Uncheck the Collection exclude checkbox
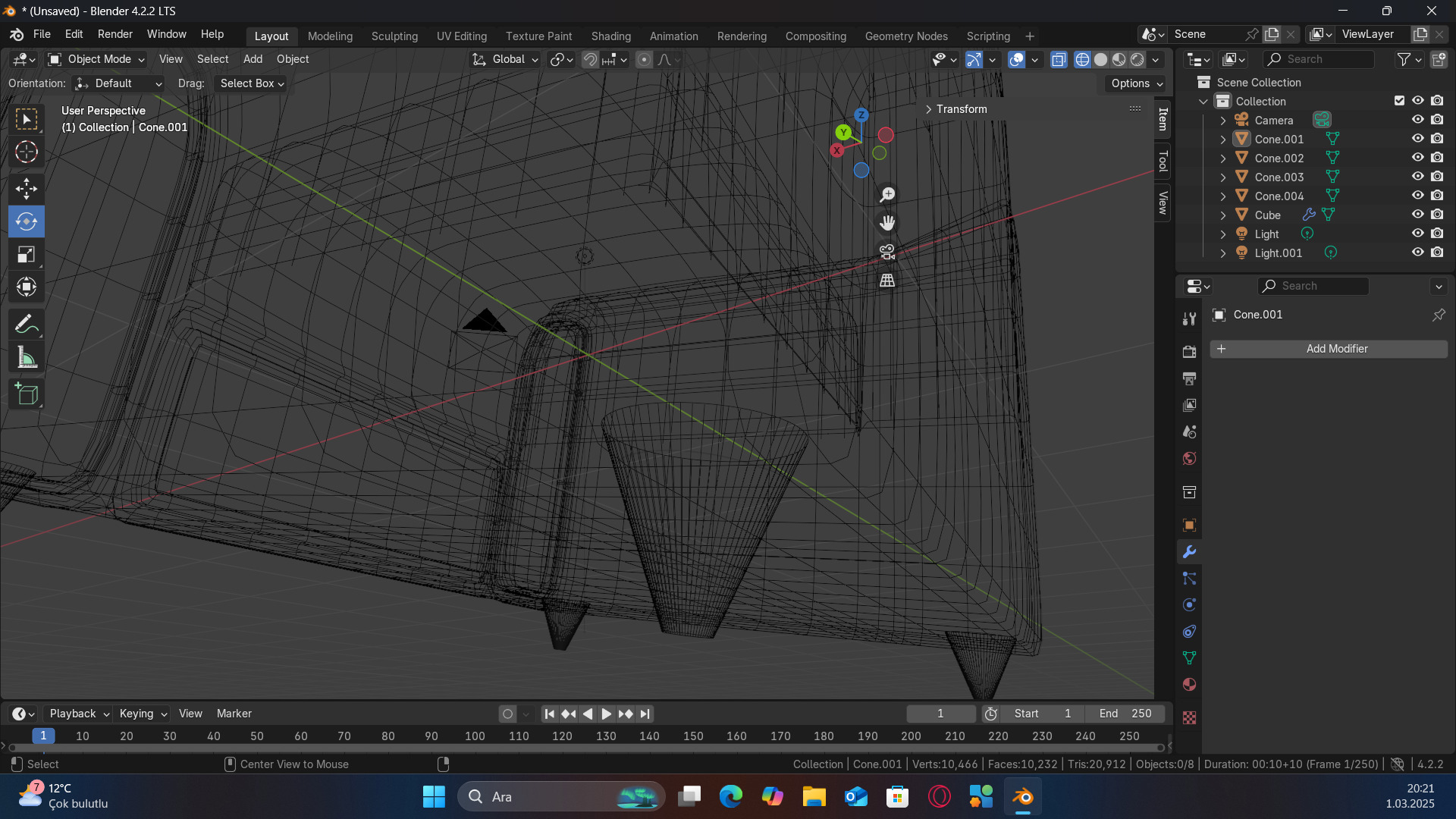This screenshot has height=819, width=1456. click(x=1399, y=101)
